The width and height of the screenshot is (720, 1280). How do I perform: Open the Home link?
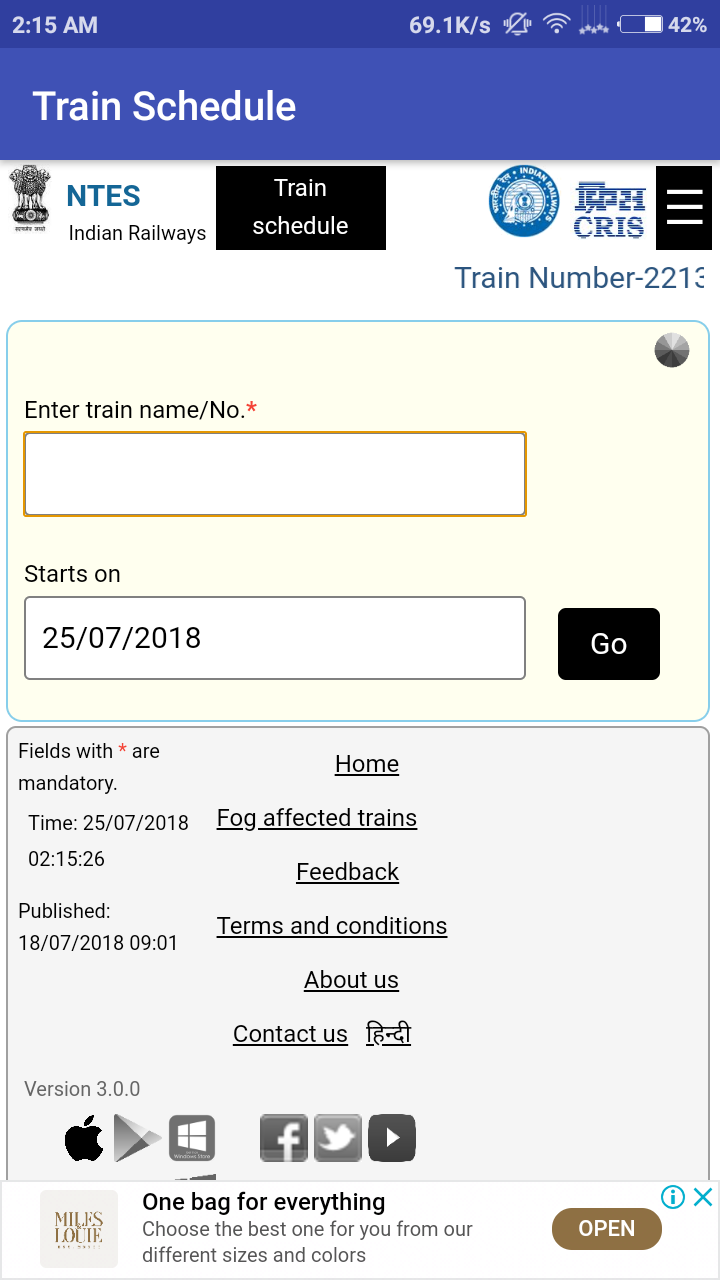[367, 764]
